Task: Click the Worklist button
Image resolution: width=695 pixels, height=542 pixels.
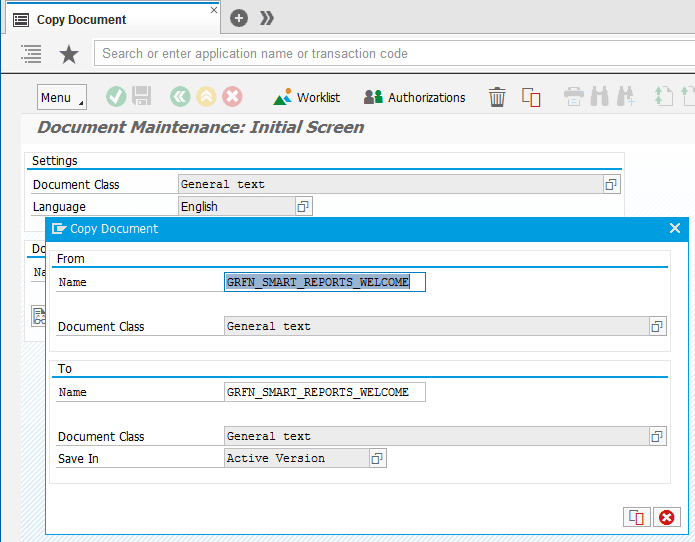Action: 308,97
